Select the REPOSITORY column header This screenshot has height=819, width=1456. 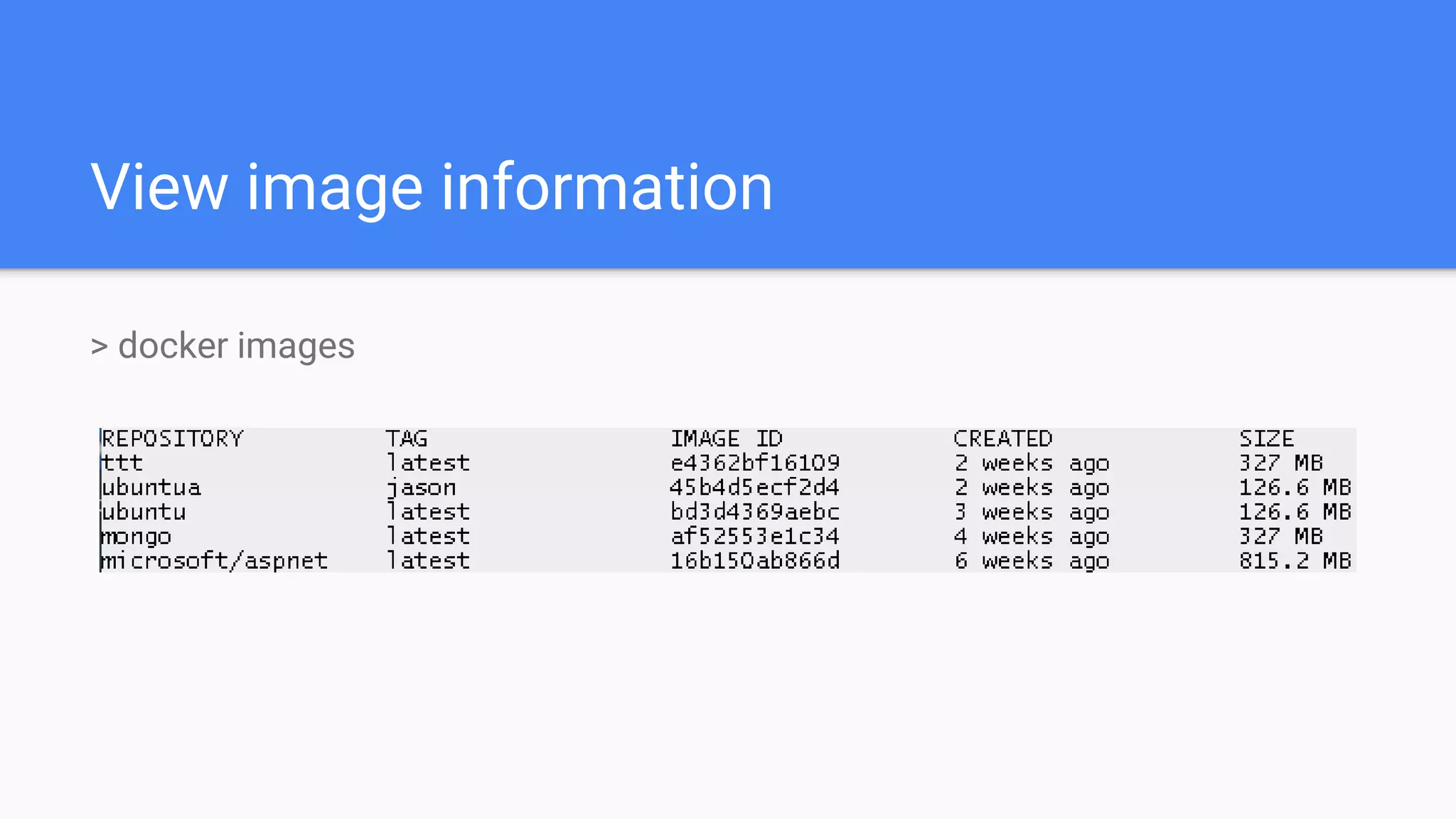173,439
